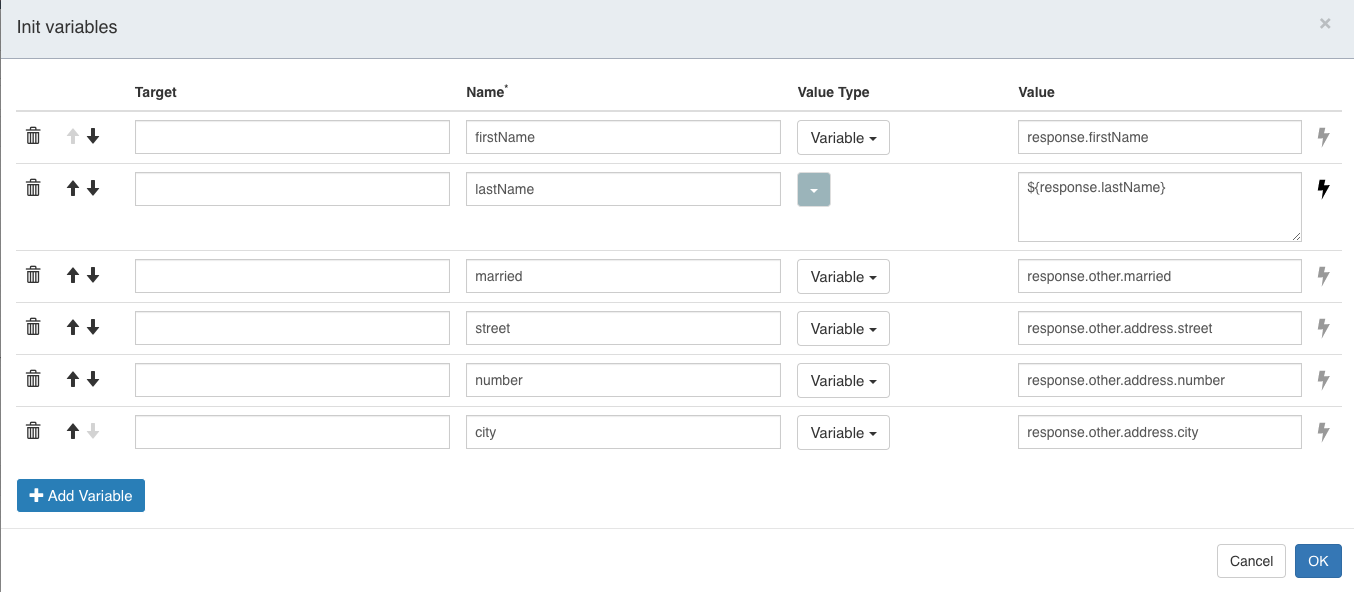Click the Name column header
This screenshot has width=1354, height=592.
pyautogui.click(x=485, y=91)
